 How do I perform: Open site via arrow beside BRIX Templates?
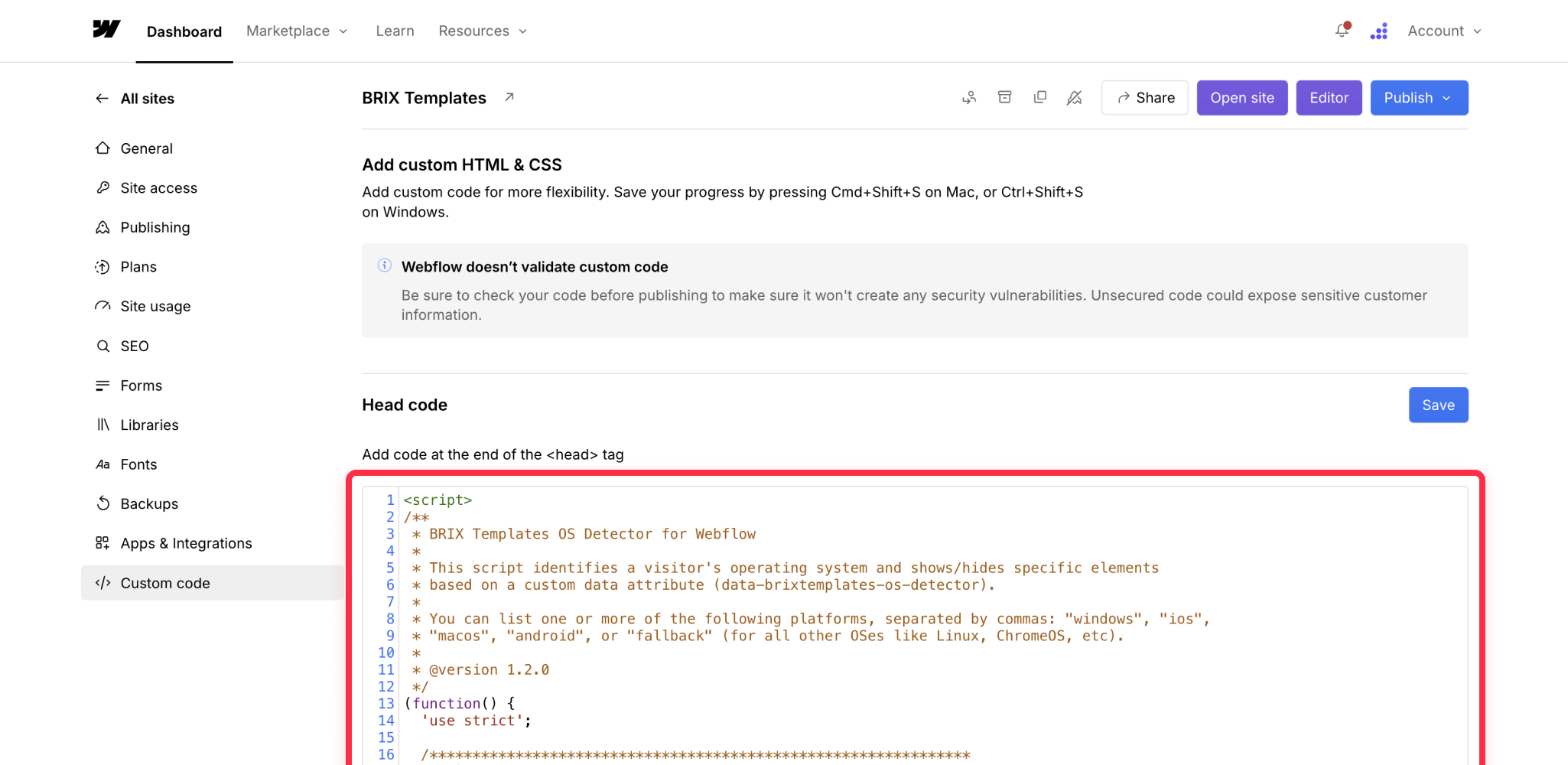click(509, 97)
